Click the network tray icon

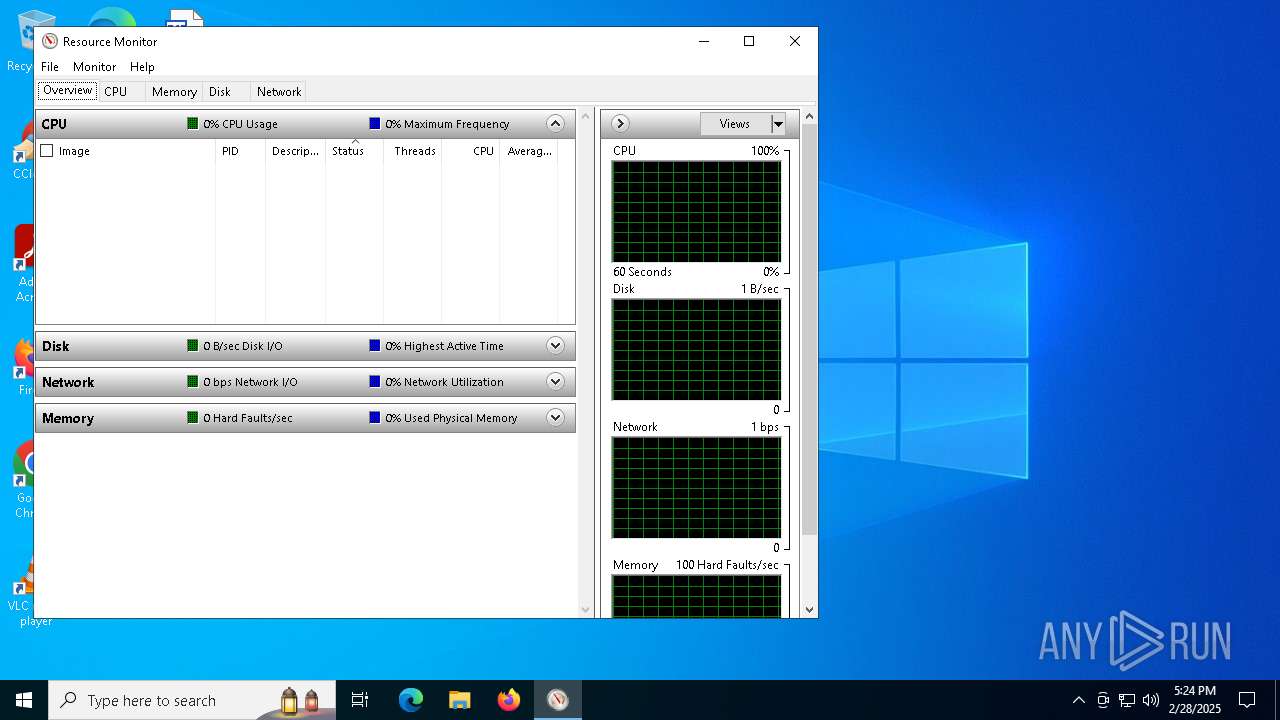(1127, 700)
